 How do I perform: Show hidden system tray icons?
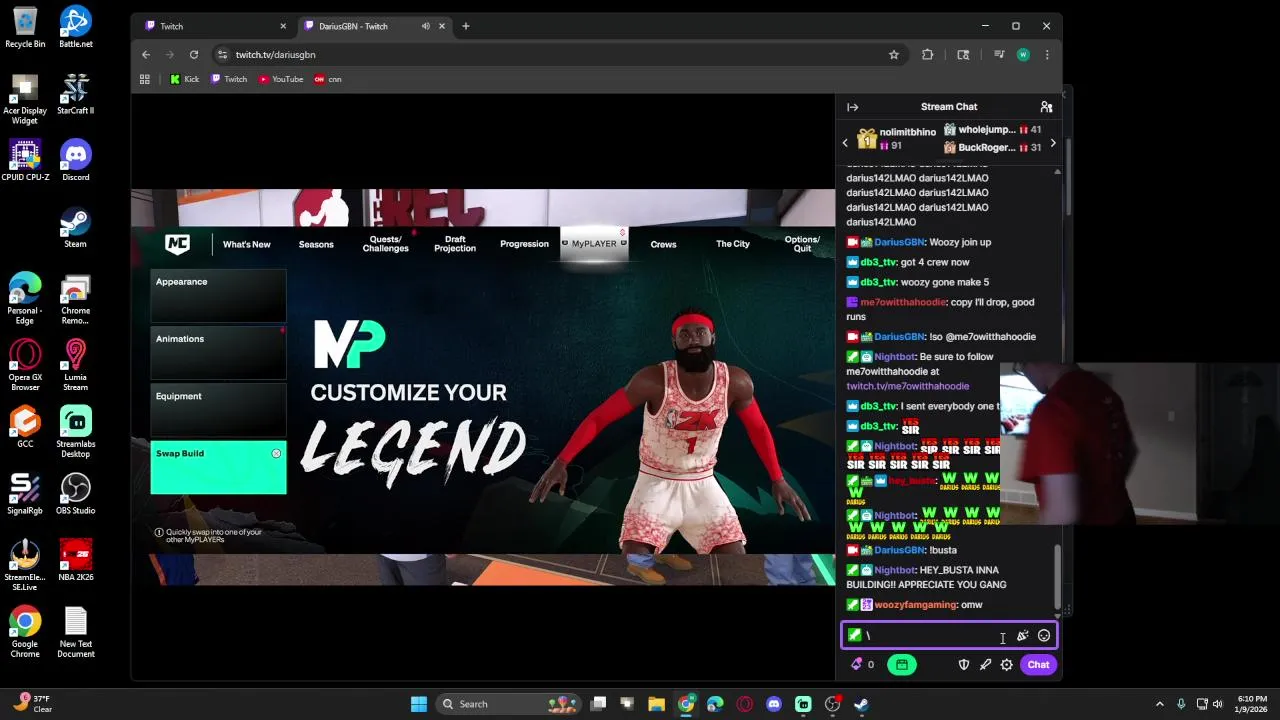[1160, 704]
